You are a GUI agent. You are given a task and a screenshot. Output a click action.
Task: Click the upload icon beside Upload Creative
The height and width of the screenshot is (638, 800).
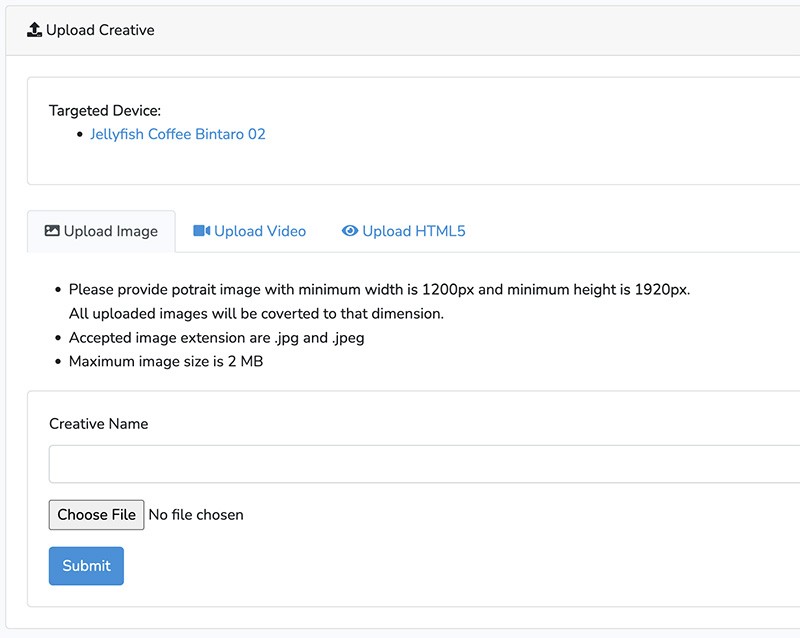click(34, 30)
